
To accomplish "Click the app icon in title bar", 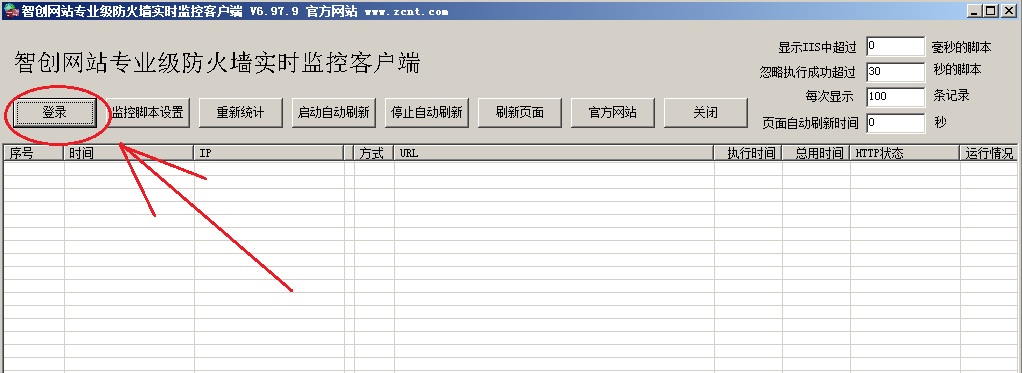I will pyautogui.click(x=10, y=11).
